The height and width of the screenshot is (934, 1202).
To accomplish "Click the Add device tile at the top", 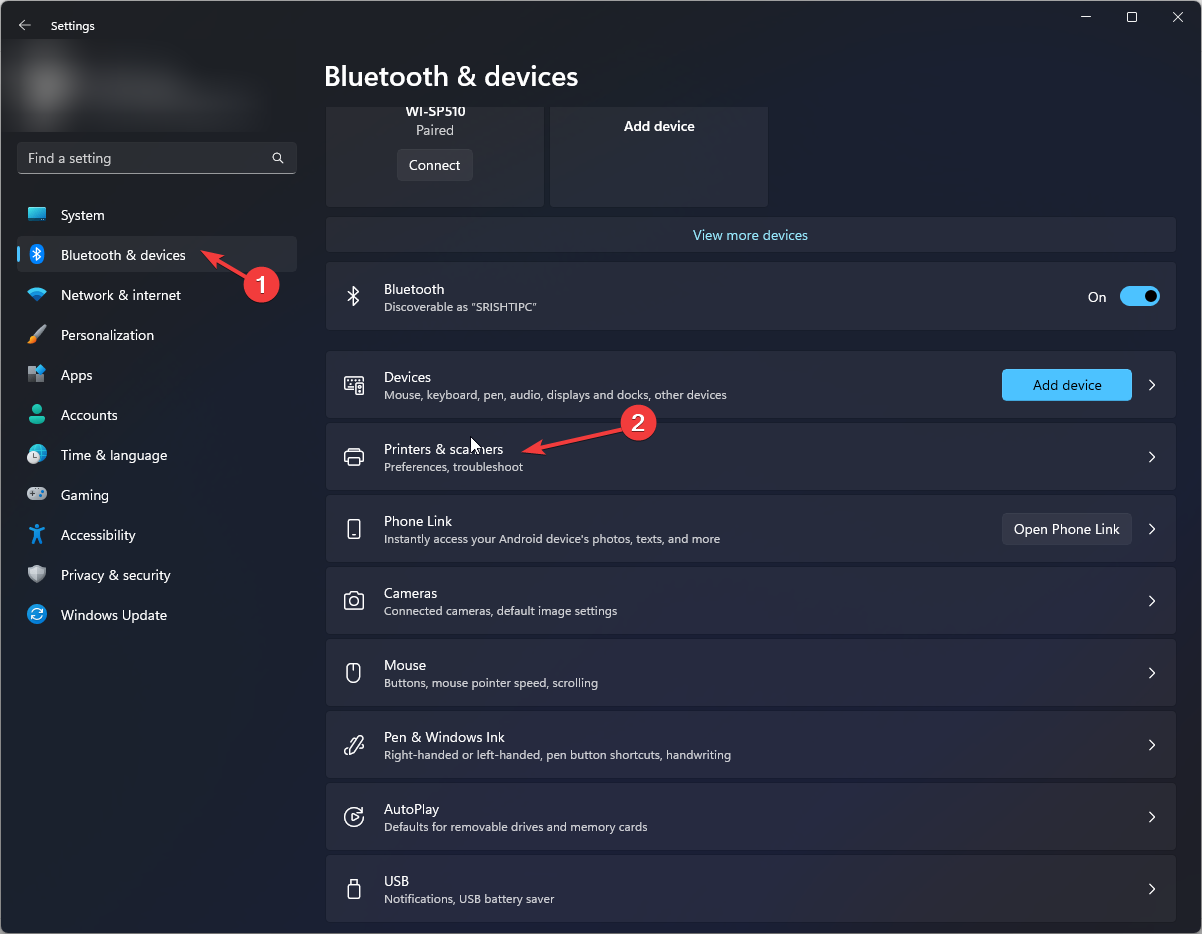I will [659, 156].
